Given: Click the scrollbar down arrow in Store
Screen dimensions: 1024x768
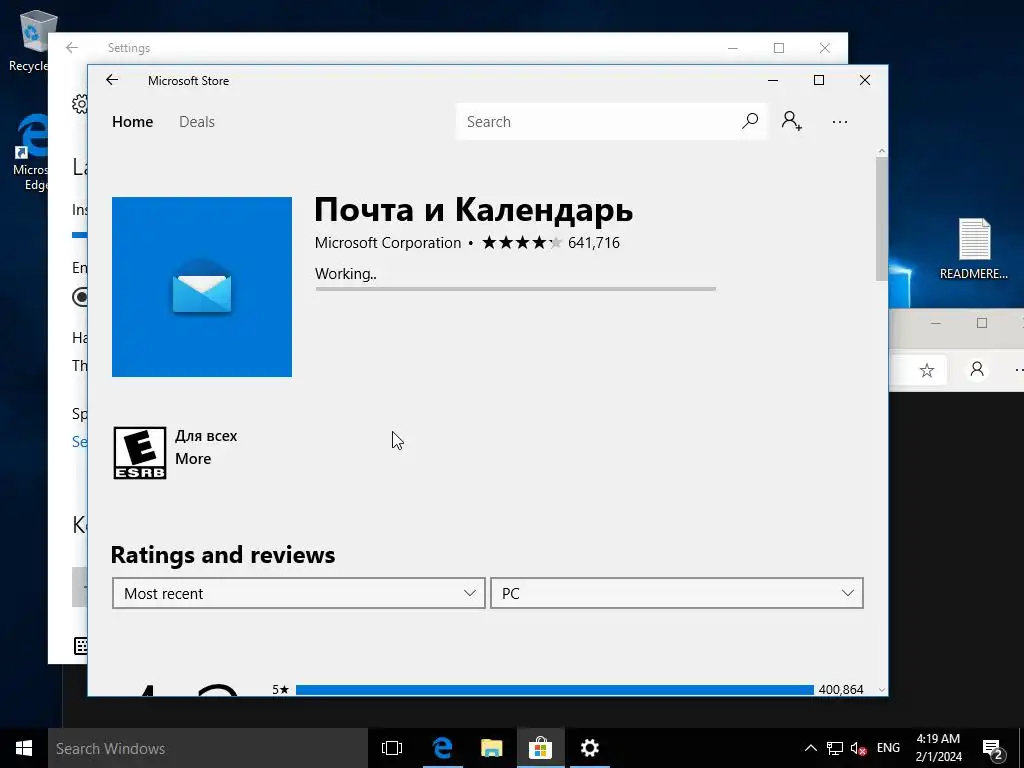Looking at the screenshot, I should 882,690.
